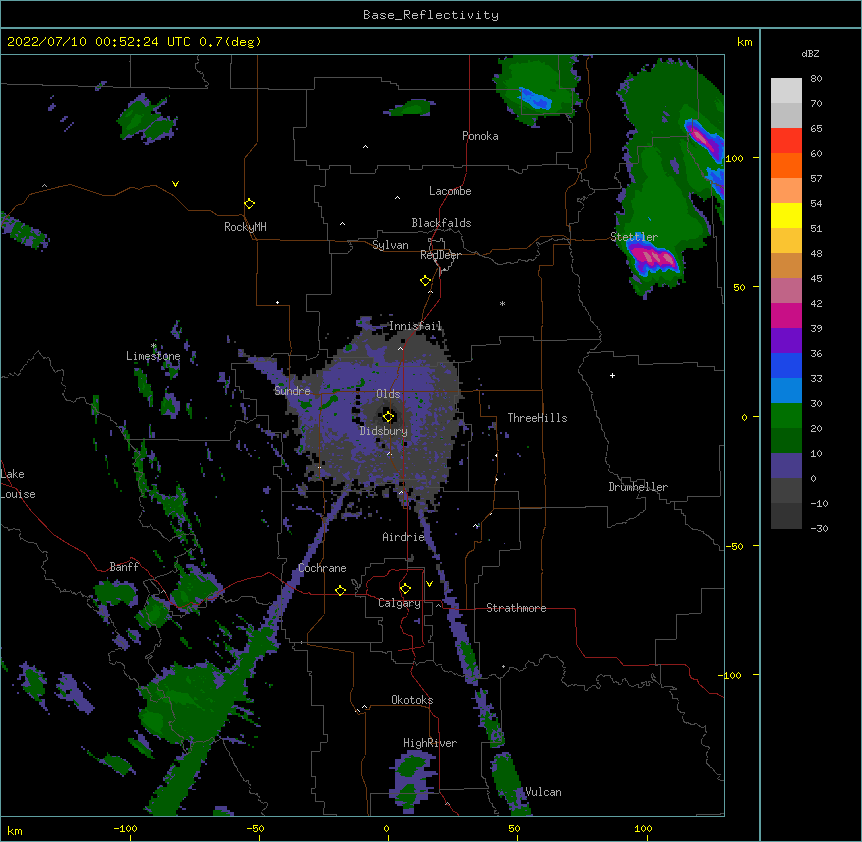
Task: Click the Base_Reflectivity title text
Action: 431,15
